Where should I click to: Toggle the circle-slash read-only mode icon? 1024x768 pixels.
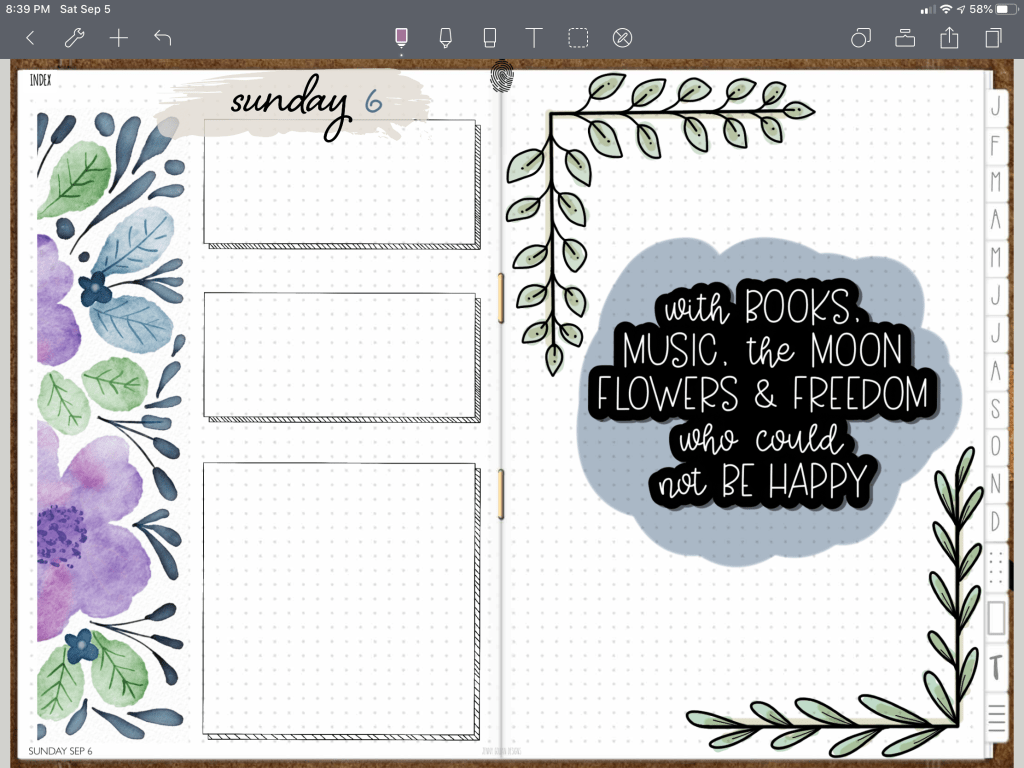[622, 38]
